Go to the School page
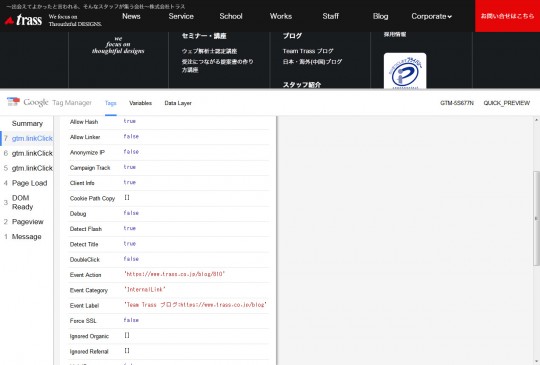Image resolution: width=540 pixels, height=365 pixels. point(231,16)
